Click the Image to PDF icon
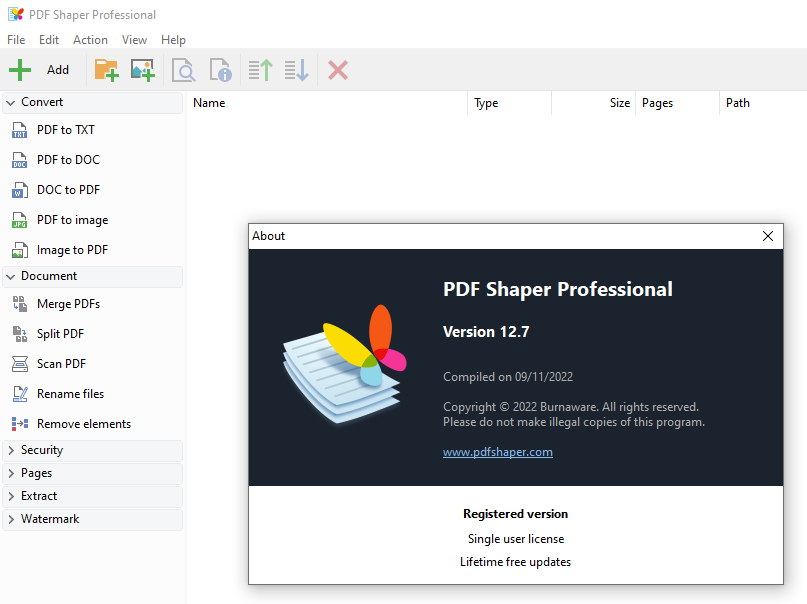Screen dimensions: 807x604 point(20,250)
